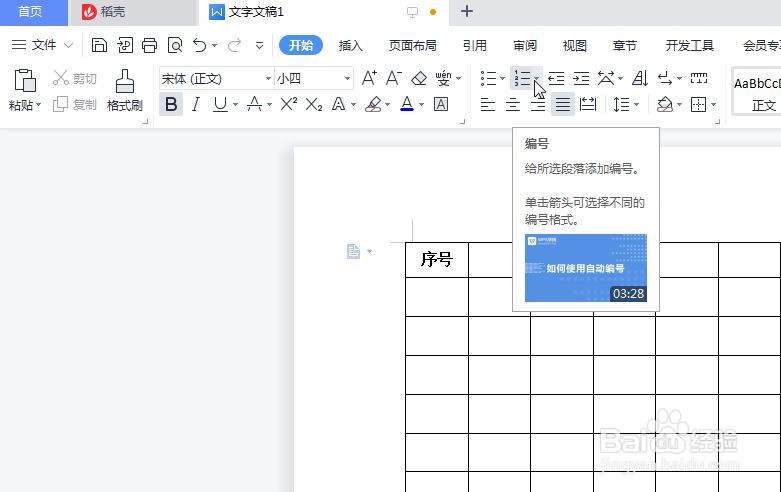
Task: Open Print Preview icon
Action: [175, 45]
